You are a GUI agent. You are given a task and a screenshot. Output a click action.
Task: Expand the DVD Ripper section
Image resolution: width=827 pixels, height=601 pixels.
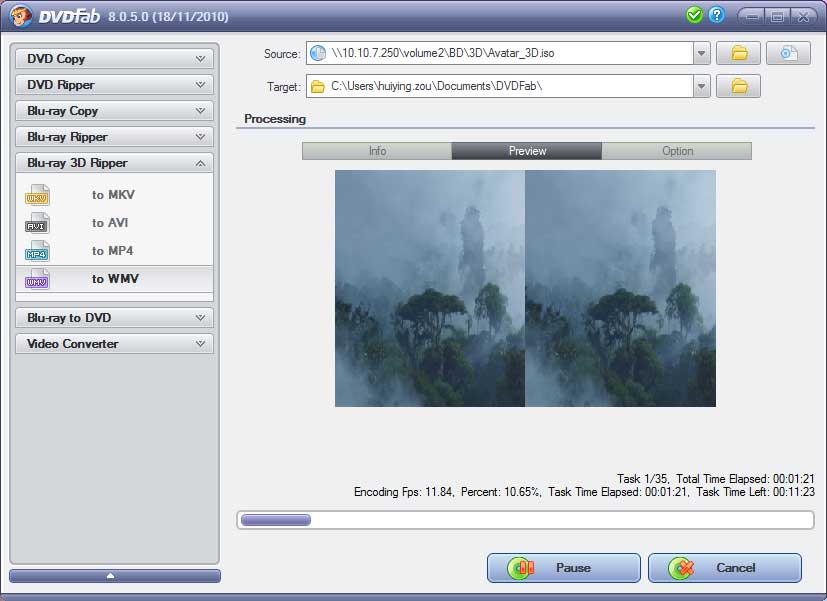pos(114,84)
